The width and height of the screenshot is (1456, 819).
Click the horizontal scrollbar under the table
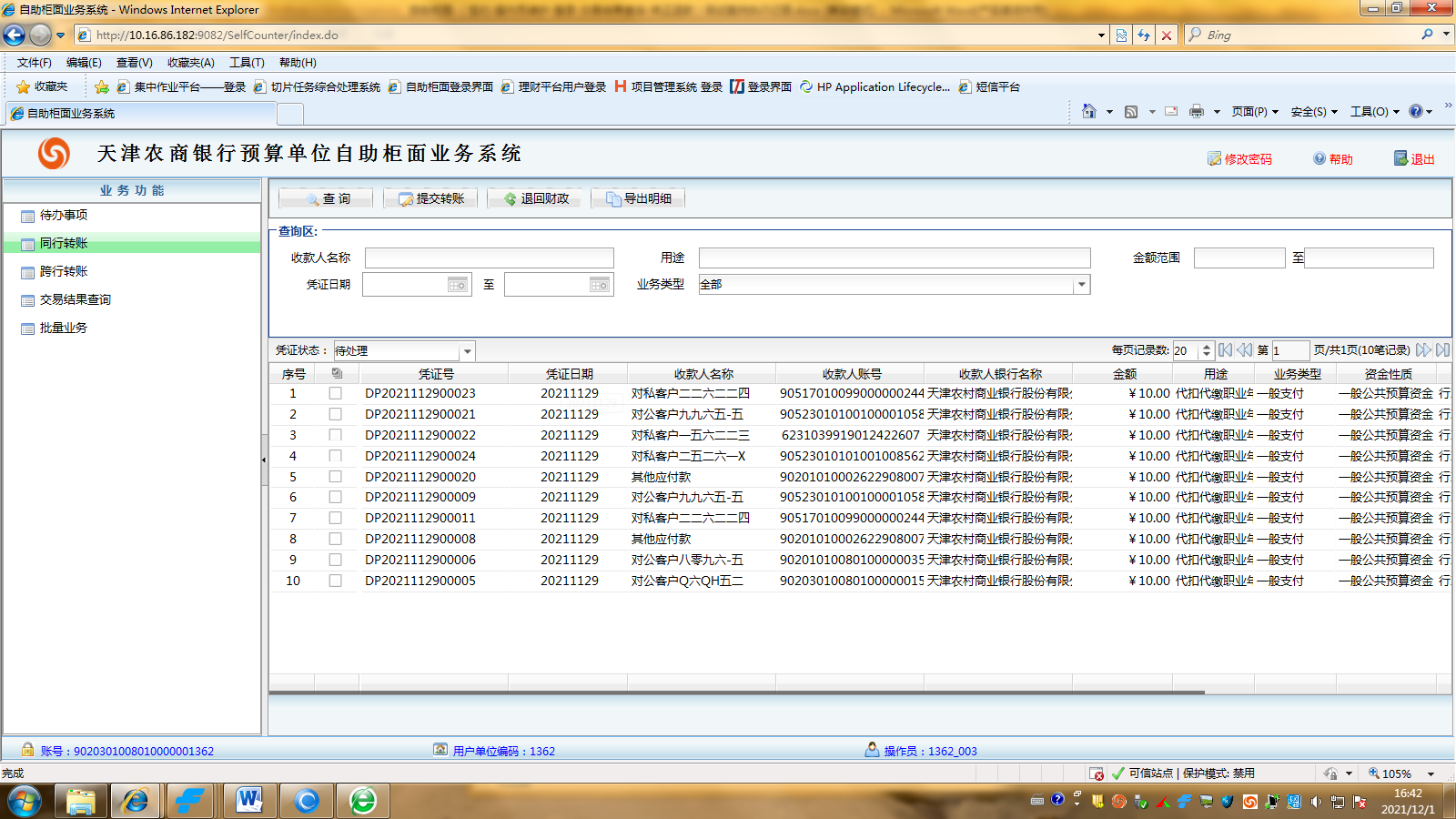tap(736, 693)
